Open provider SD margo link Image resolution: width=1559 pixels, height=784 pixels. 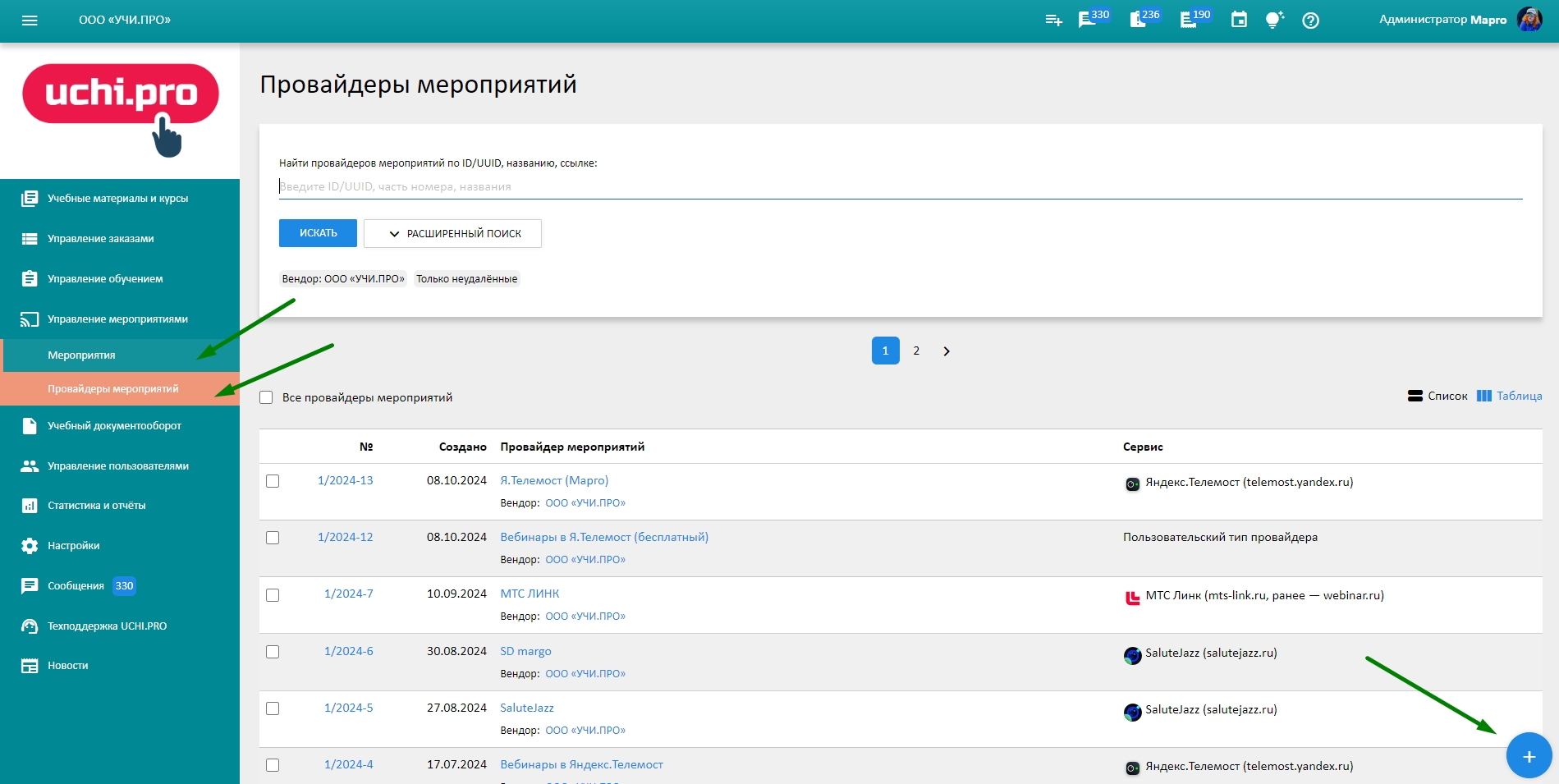point(525,651)
